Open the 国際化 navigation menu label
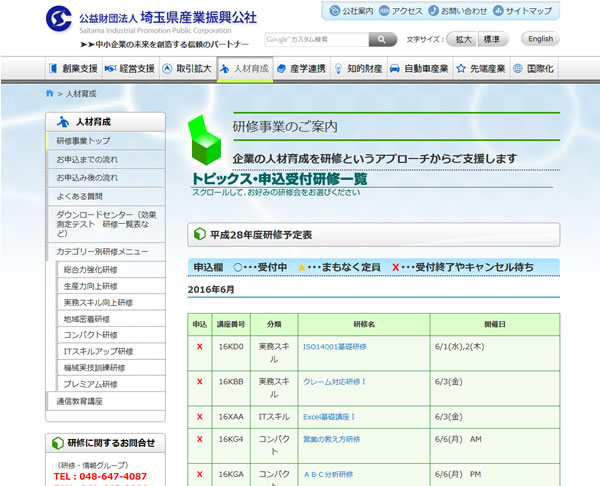Screen dimensions: 600x486 pos(540,69)
